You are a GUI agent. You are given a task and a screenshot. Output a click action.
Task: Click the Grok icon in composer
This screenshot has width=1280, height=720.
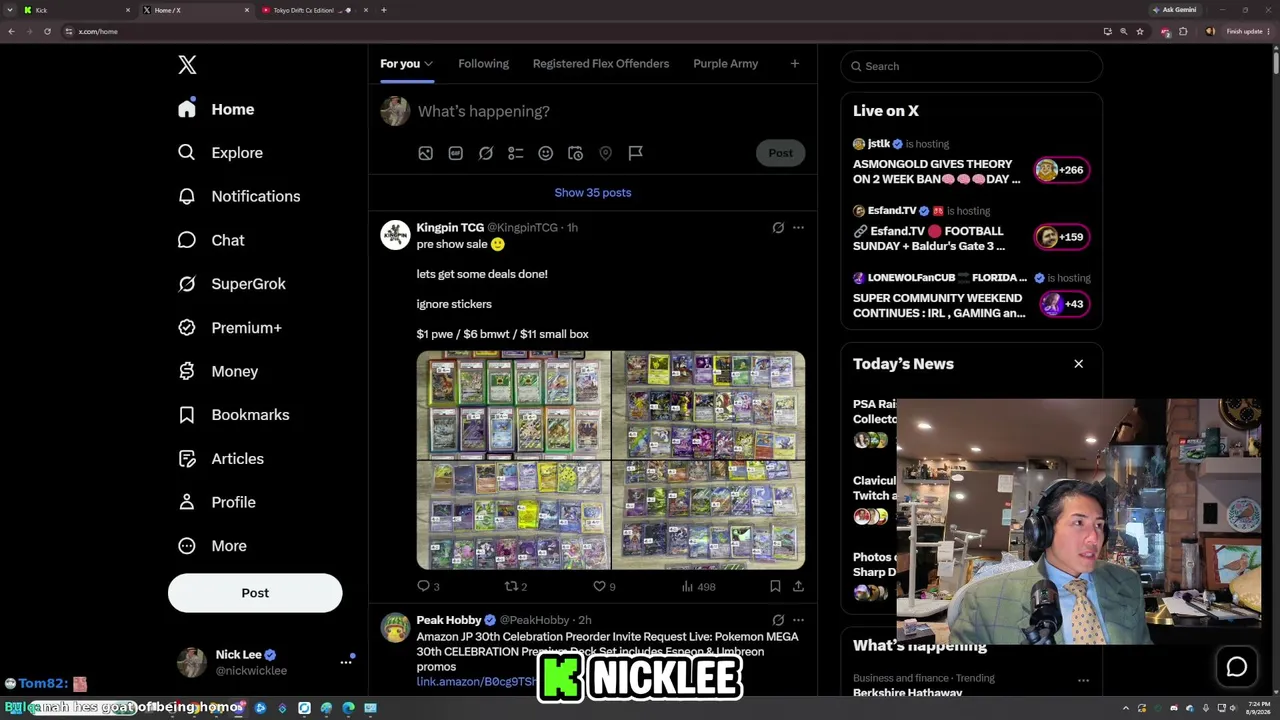(x=486, y=153)
